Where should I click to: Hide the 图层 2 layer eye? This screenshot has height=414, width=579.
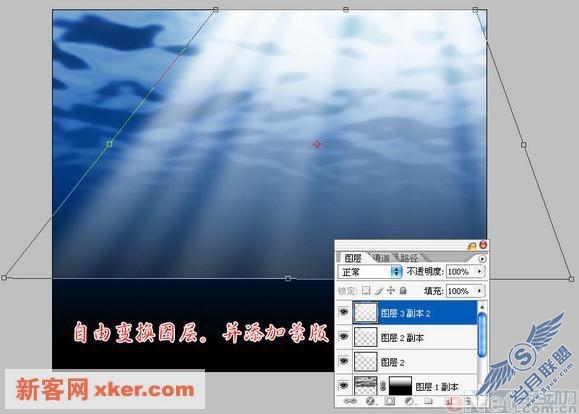tap(344, 361)
